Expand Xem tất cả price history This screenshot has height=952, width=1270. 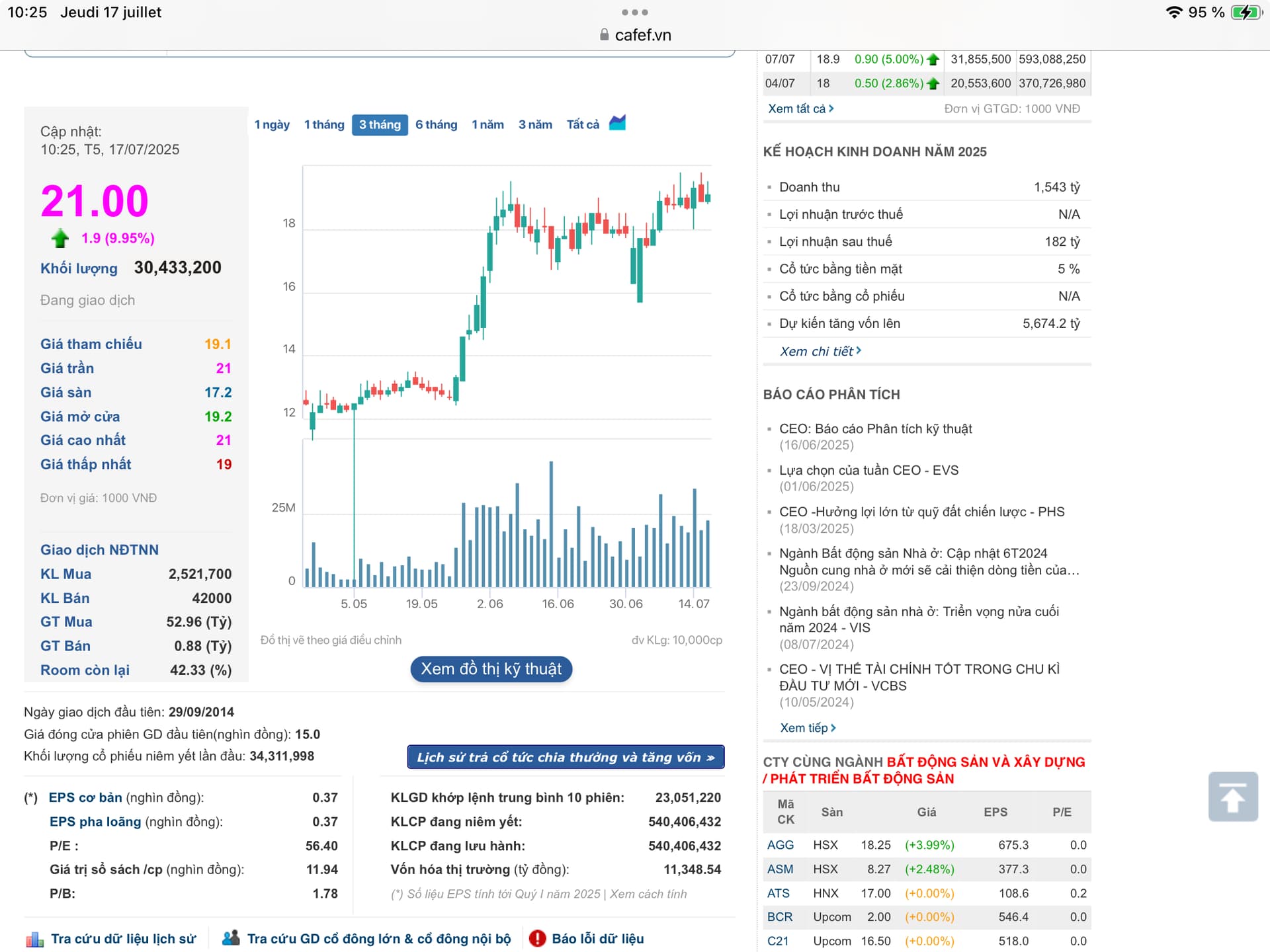pos(800,108)
